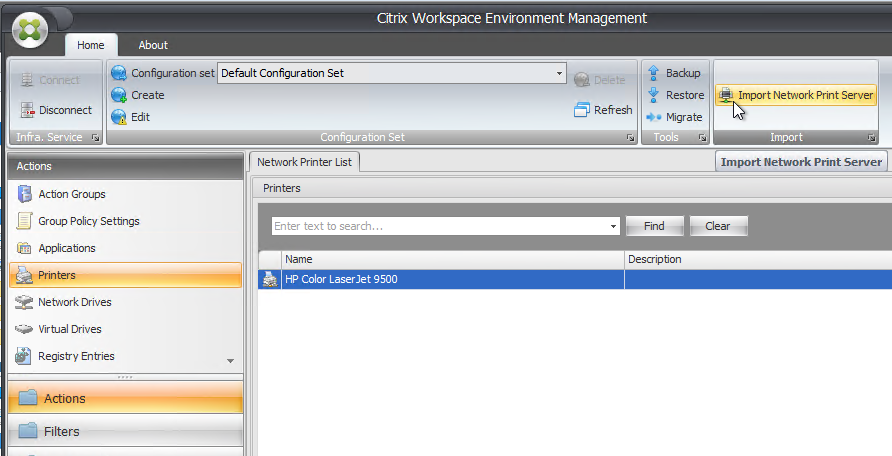Click the Network Drives sidebar icon
The image size is (892, 456).
[x=24, y=302]
